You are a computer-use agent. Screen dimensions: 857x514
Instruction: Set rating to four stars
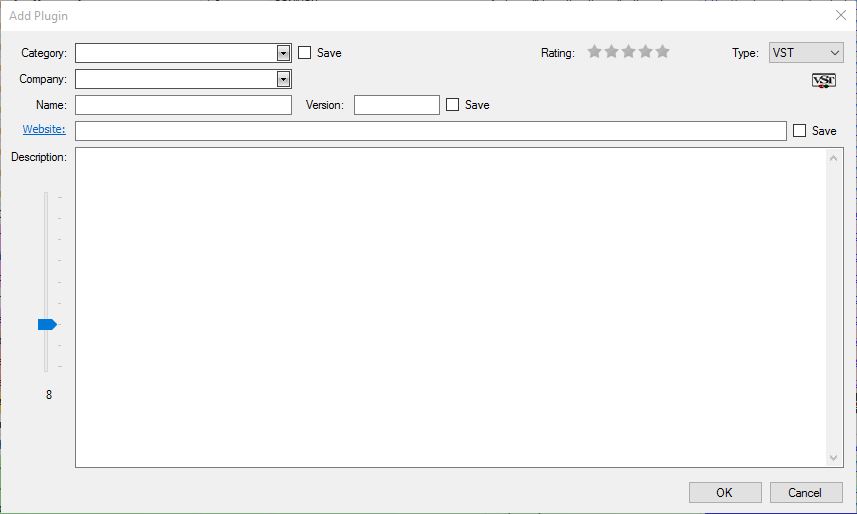pos(645,52)
